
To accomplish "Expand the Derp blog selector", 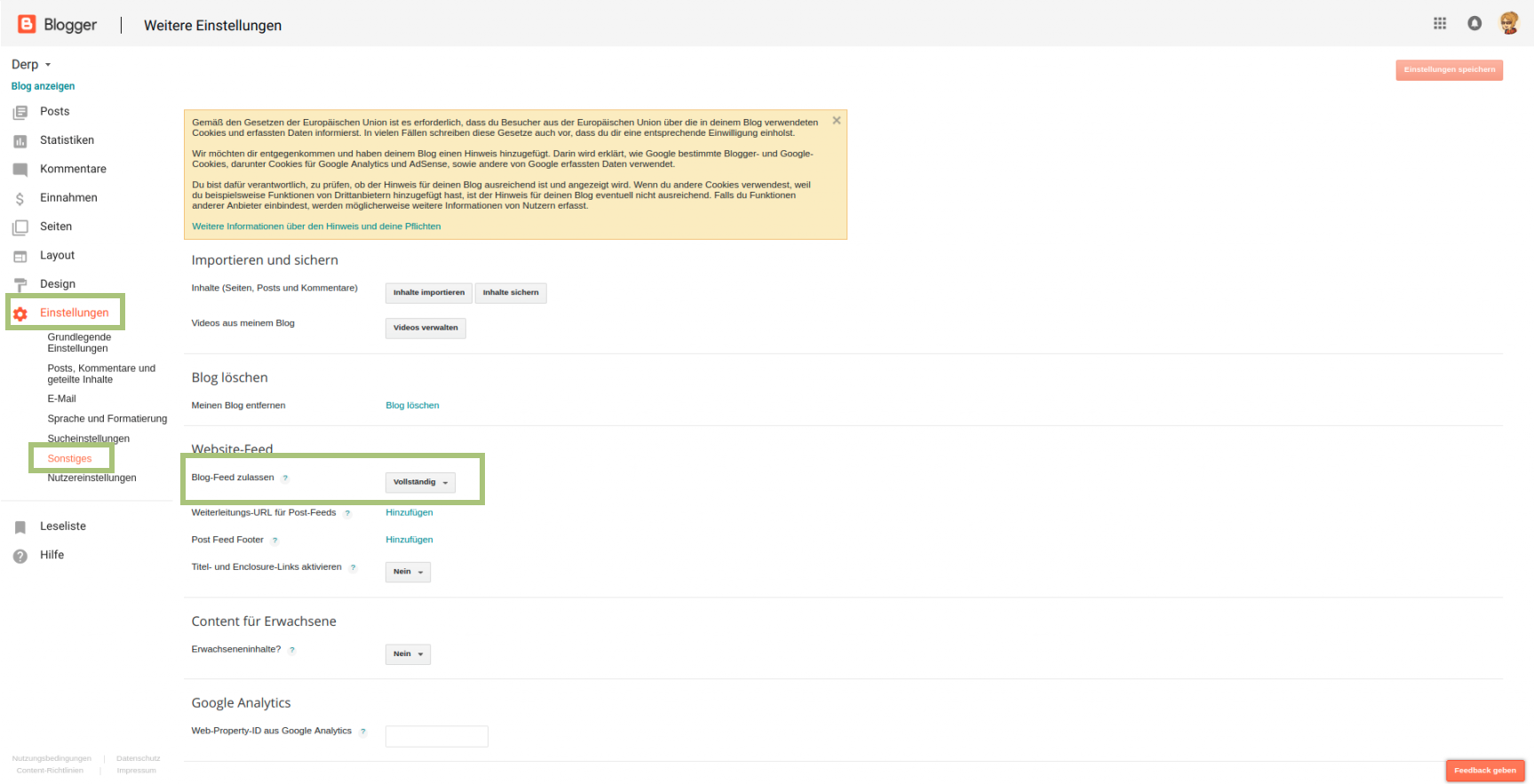I will pos(31,65).
